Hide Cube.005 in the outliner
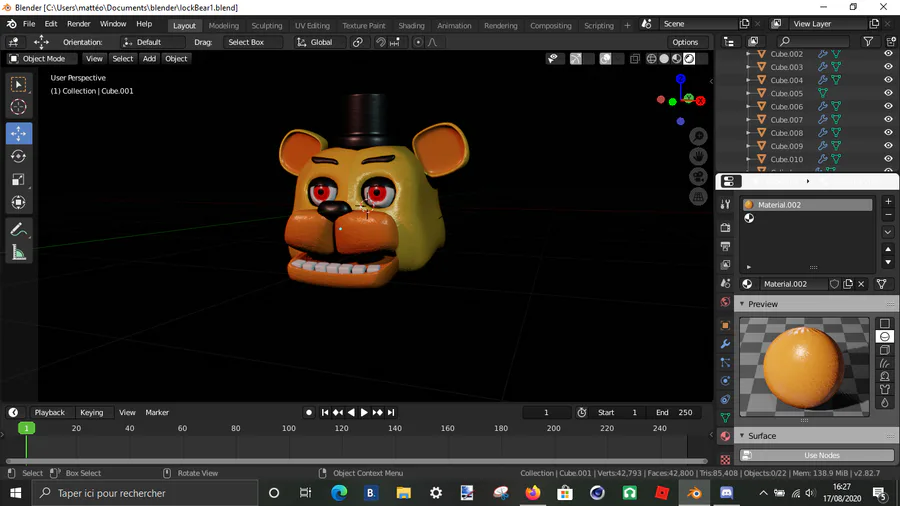The height and width of the screenshot is (506, 900). click(888, 93)
